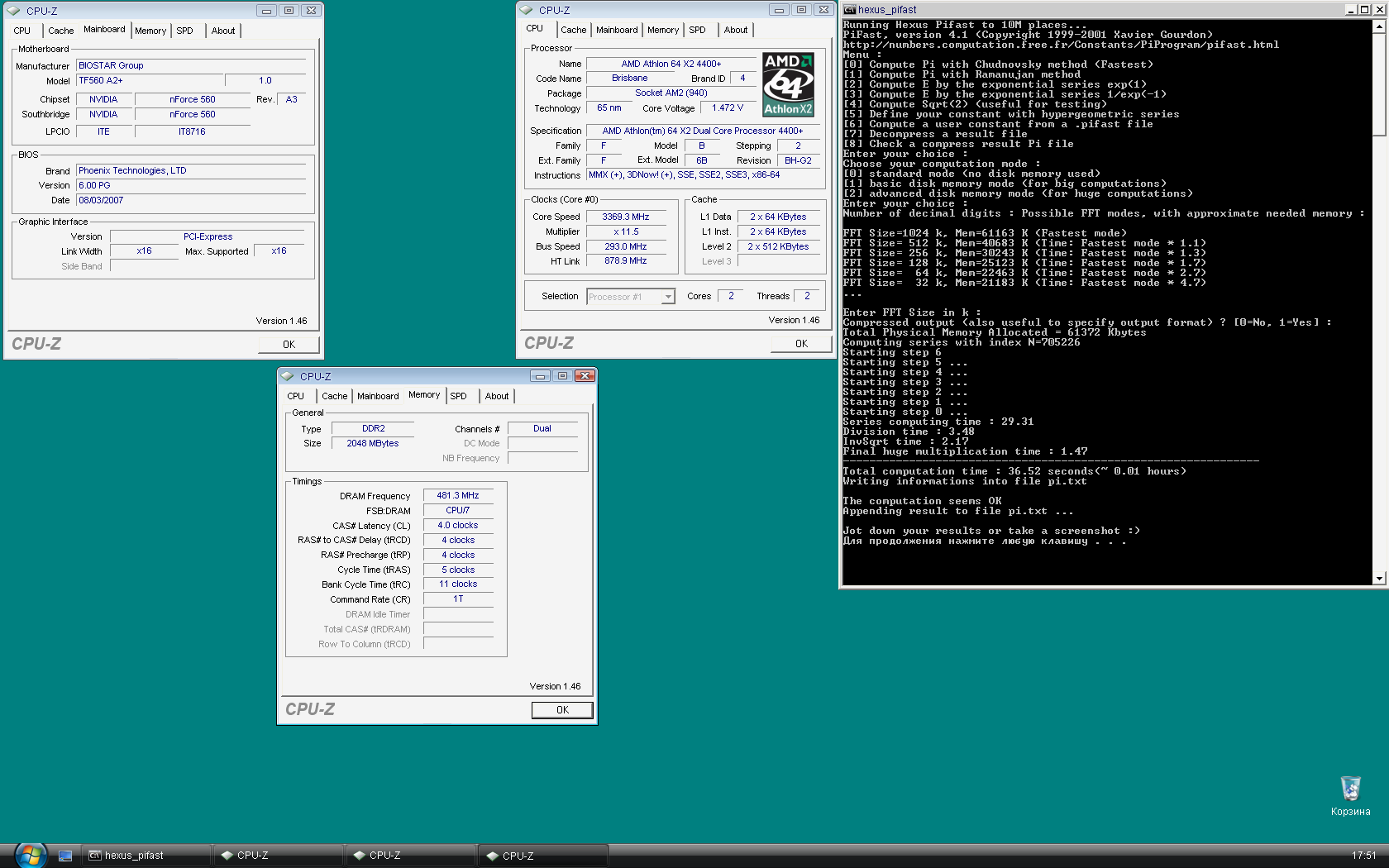Minimize the memory CPU-Z window

(540, 376)
